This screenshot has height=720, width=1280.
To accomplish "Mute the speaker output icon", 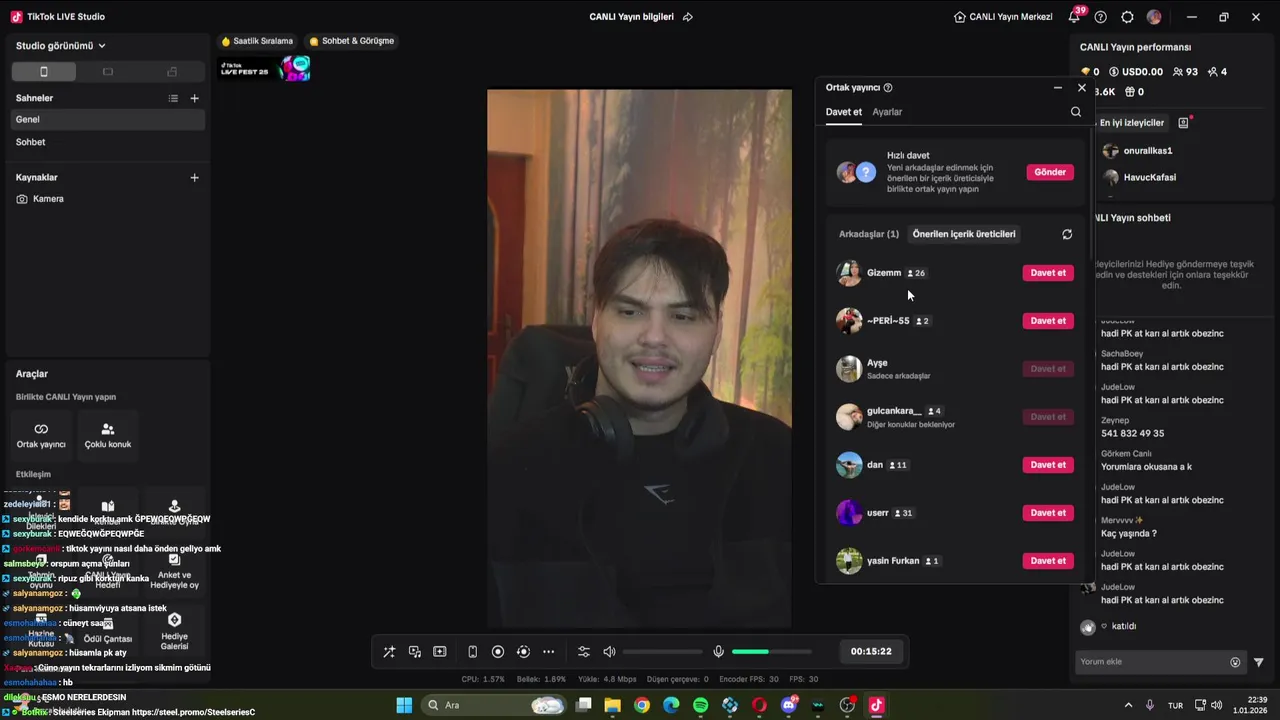I will coord(609,652).
